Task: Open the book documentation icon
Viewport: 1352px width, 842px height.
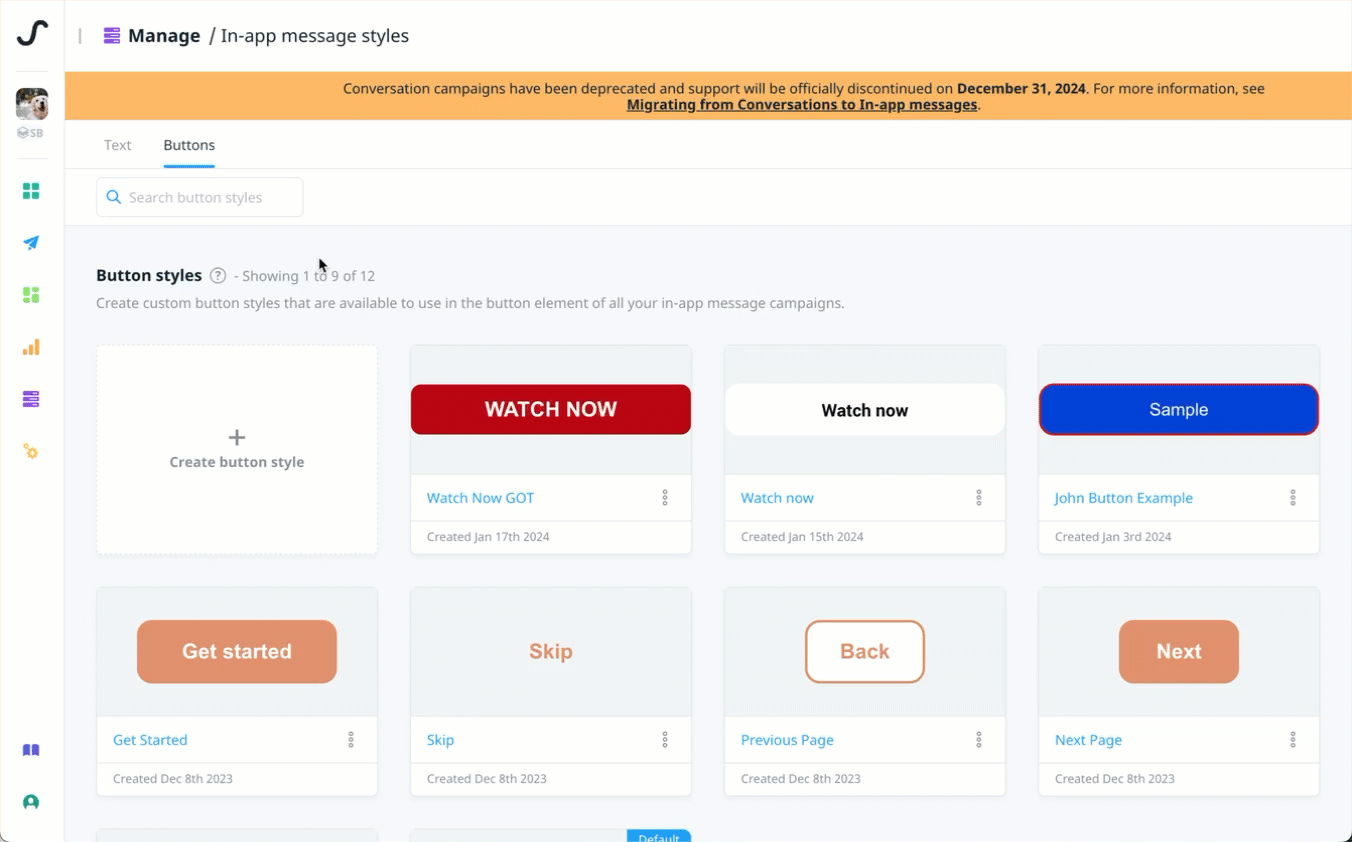Action: [x=31, y=750]
